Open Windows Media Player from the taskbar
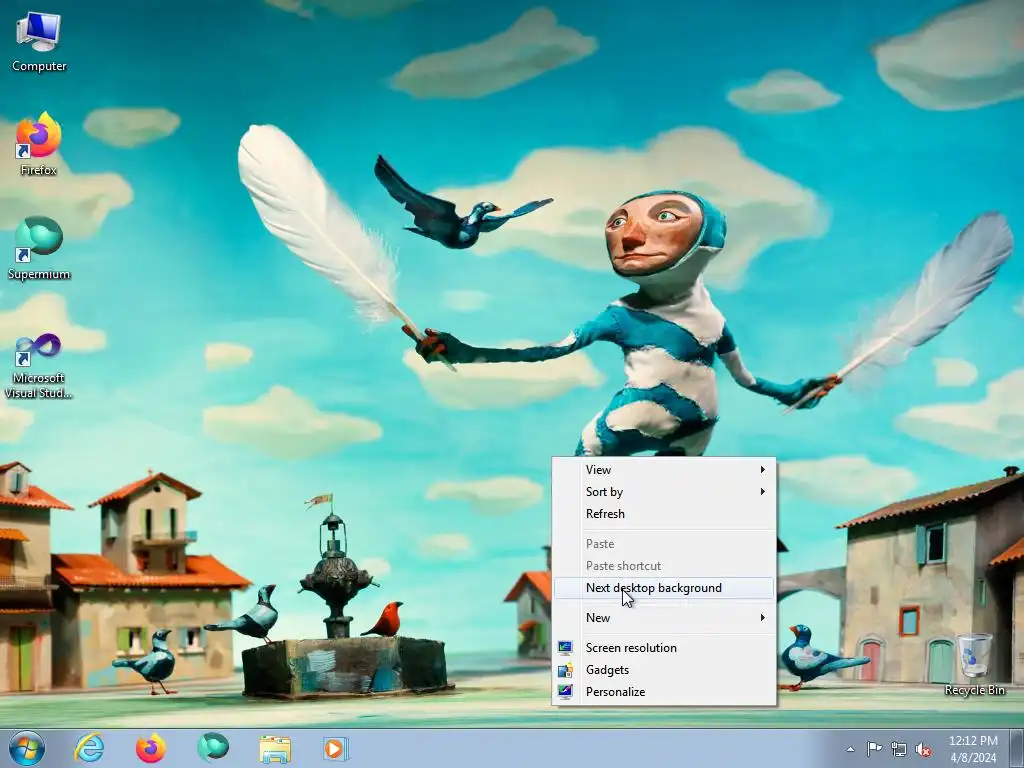 coord(337,748)
